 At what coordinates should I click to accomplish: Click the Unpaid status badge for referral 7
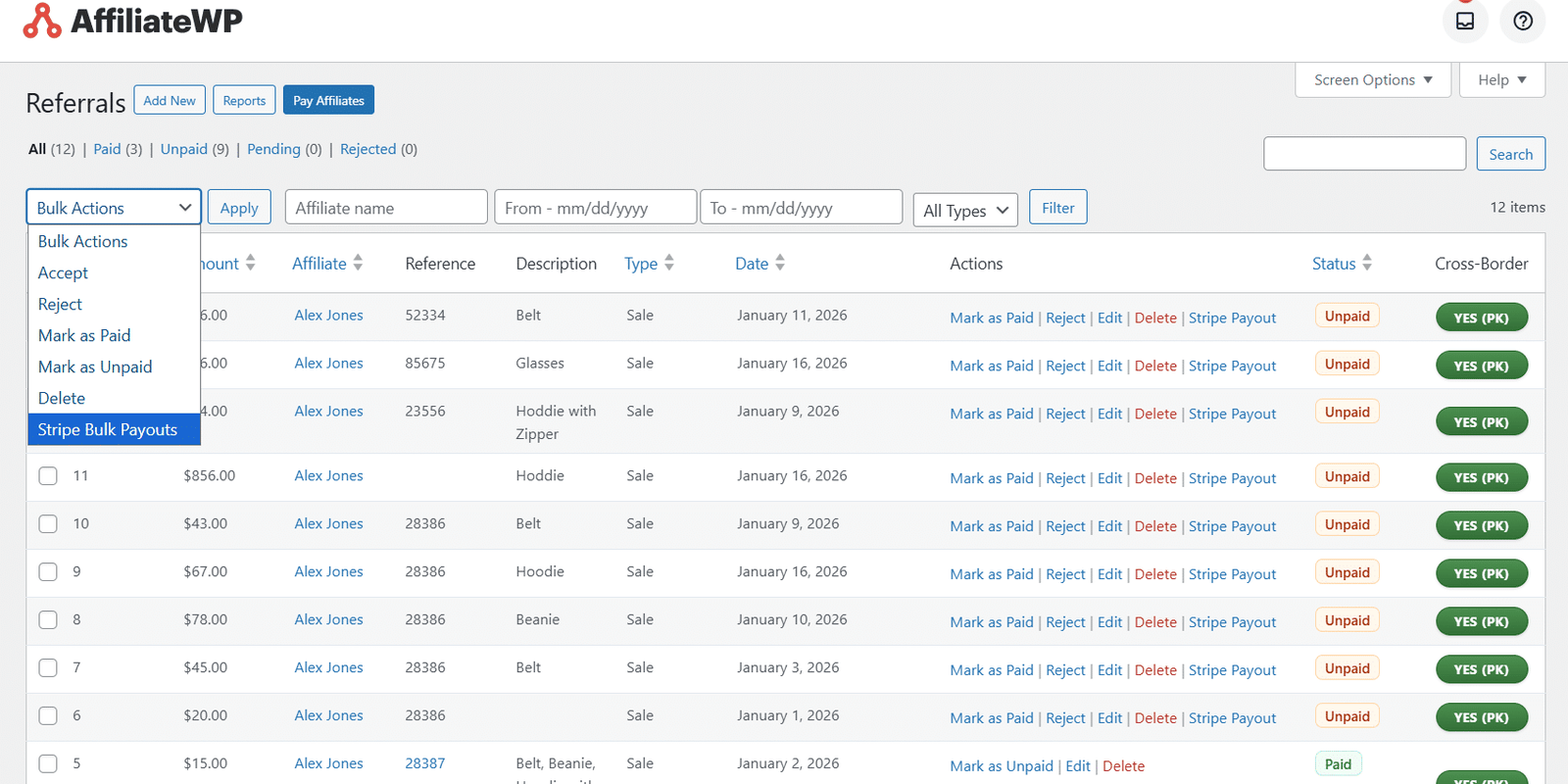pyautogui.click(x=1347, y=668)
